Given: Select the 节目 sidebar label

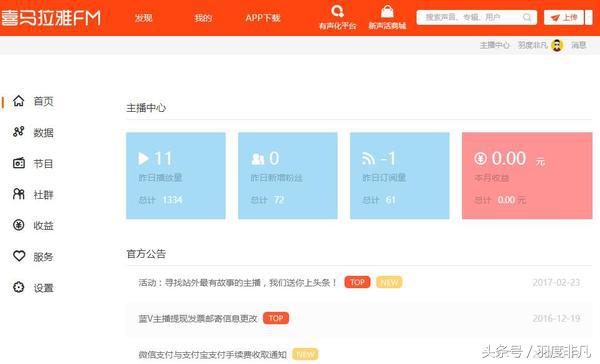Looking at the screenshot, I should point(43,164).
